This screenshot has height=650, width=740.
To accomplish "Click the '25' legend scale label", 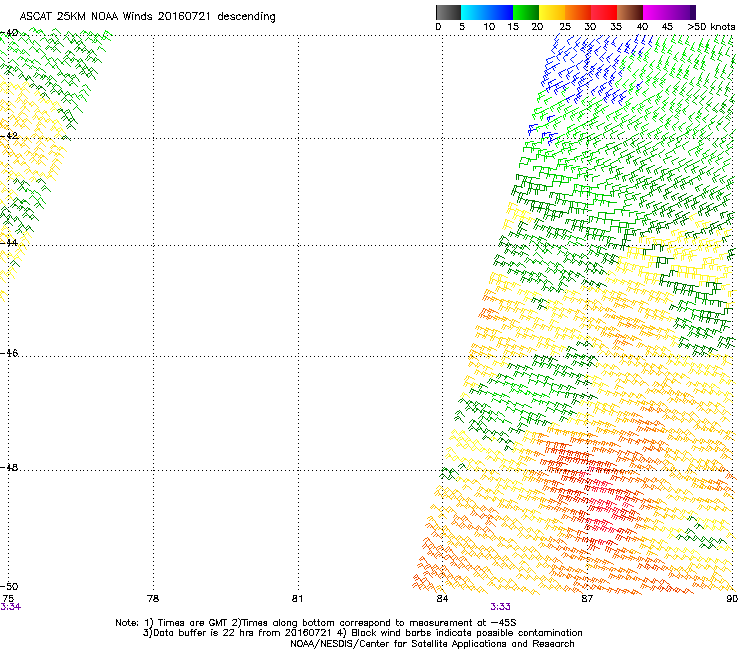I will [565, 26].
